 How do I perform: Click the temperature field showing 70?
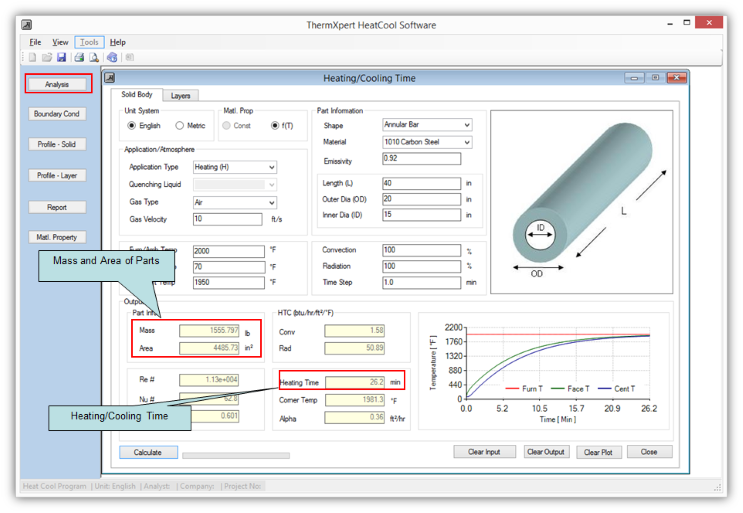pos(229,267)
